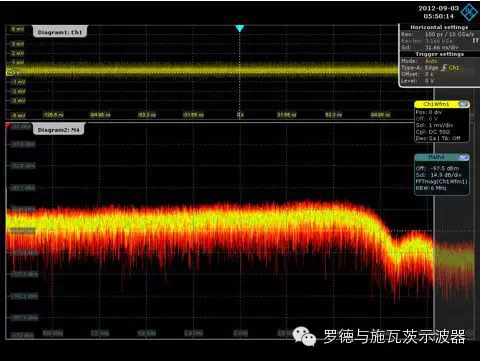Click the RBW: 6 MHz value
The width and height of the screenshot is (481, 361).
pyautogui.click(x=431, y=188)
